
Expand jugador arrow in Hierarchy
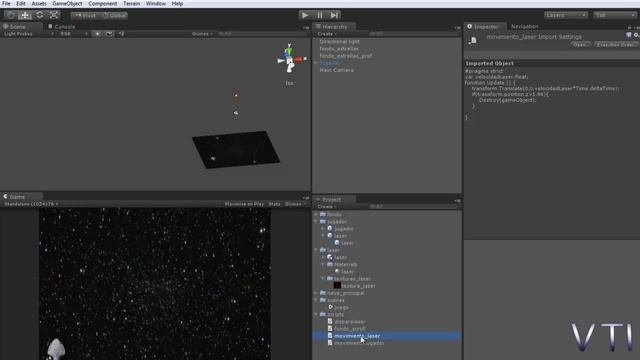pyautogui.click(x=316, y=63)
